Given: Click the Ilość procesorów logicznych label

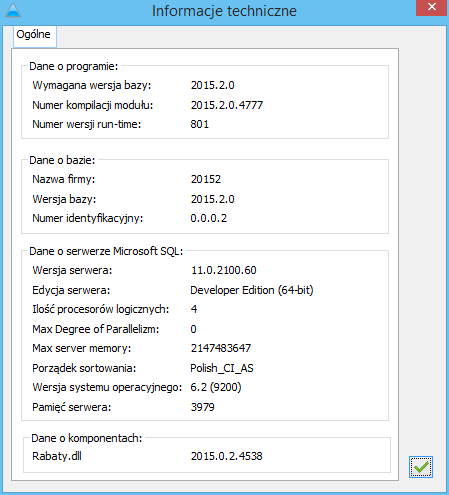Looking at the screenshot, I should [101, 309].
